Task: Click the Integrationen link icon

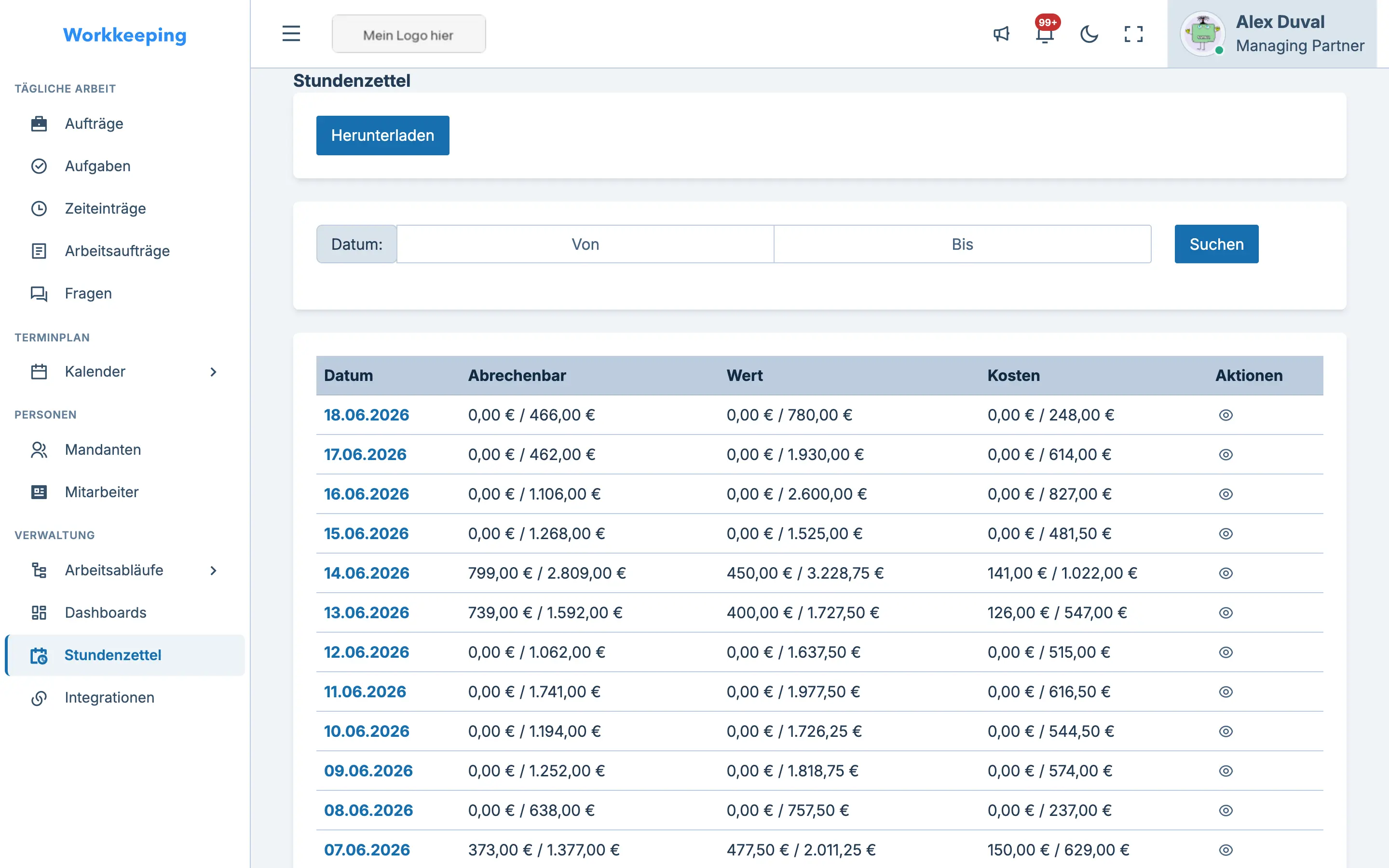Action: pyautogui.click(x=39, y=697)
